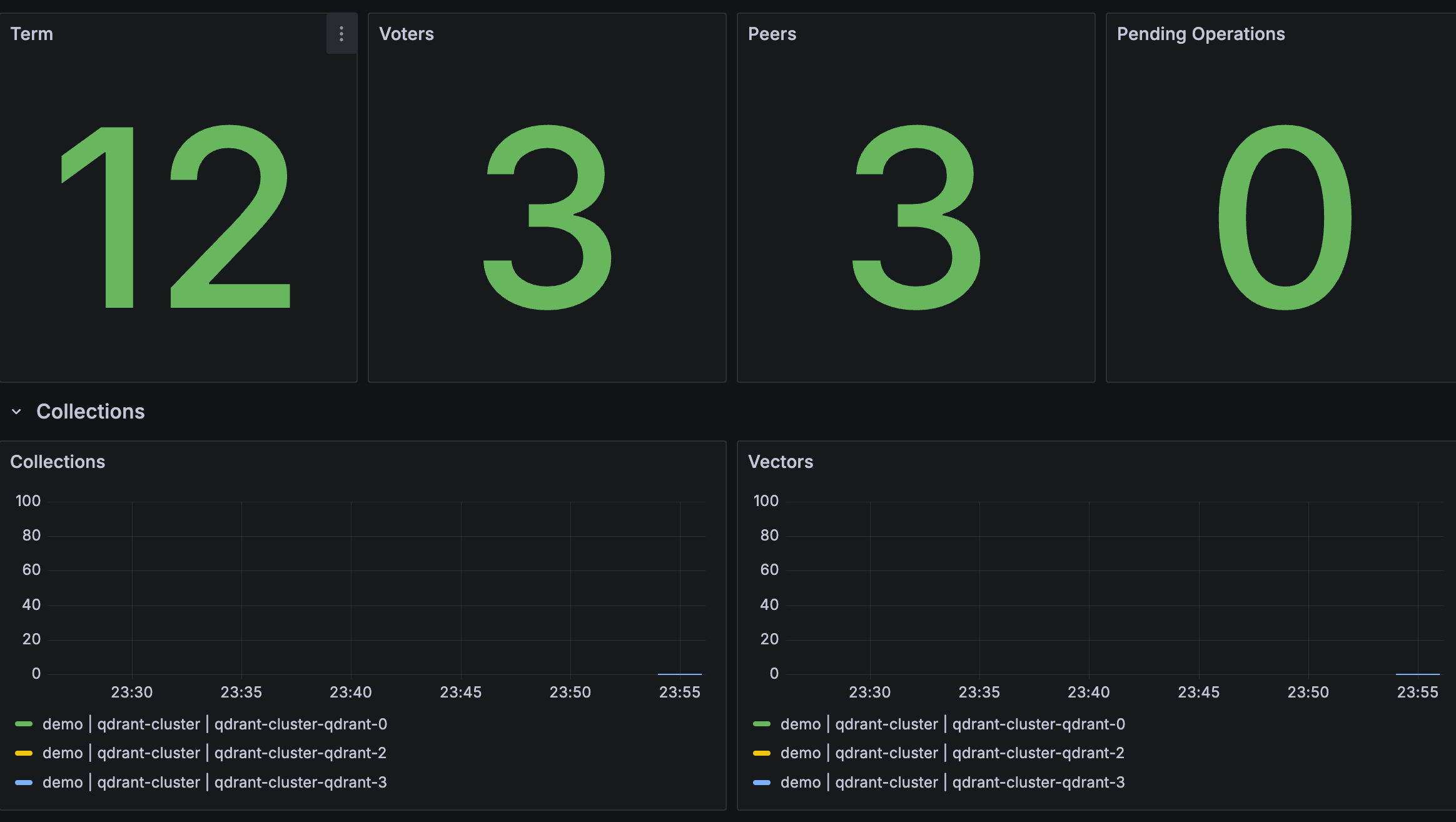Image resolution: width=1456 pixels, height=822 pixels.
Task: Click the Pending Operations panel title
Action: (1200, 34)
